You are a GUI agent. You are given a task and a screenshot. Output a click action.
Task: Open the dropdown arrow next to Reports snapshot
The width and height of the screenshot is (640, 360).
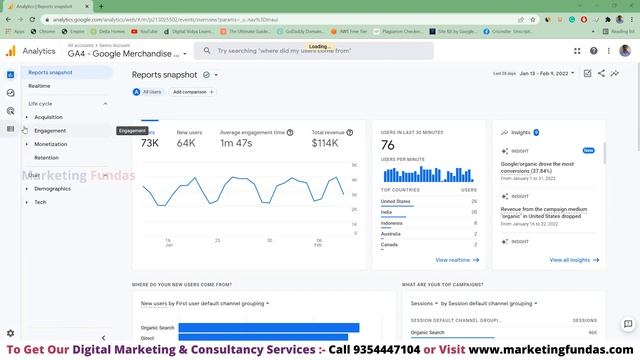click(x=216, y=75)
